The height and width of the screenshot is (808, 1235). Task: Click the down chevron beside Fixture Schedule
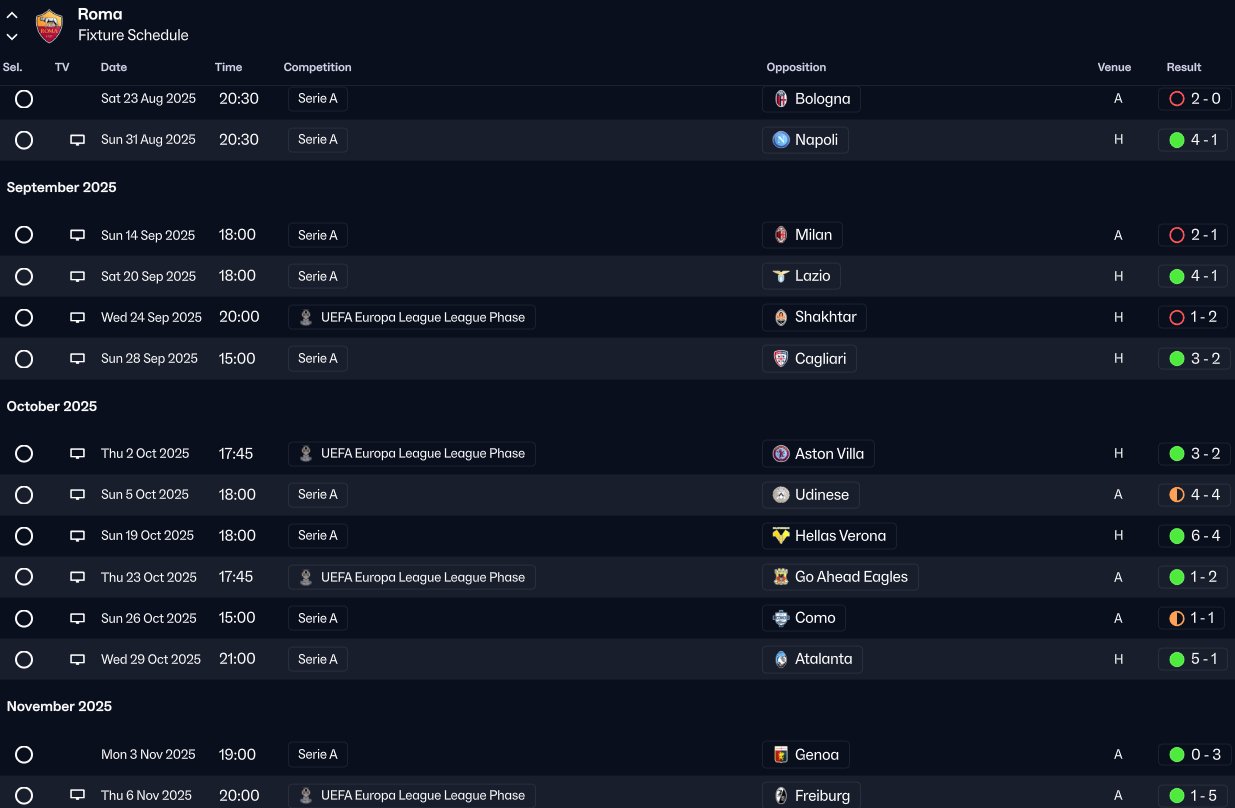(x=12, y=37)
